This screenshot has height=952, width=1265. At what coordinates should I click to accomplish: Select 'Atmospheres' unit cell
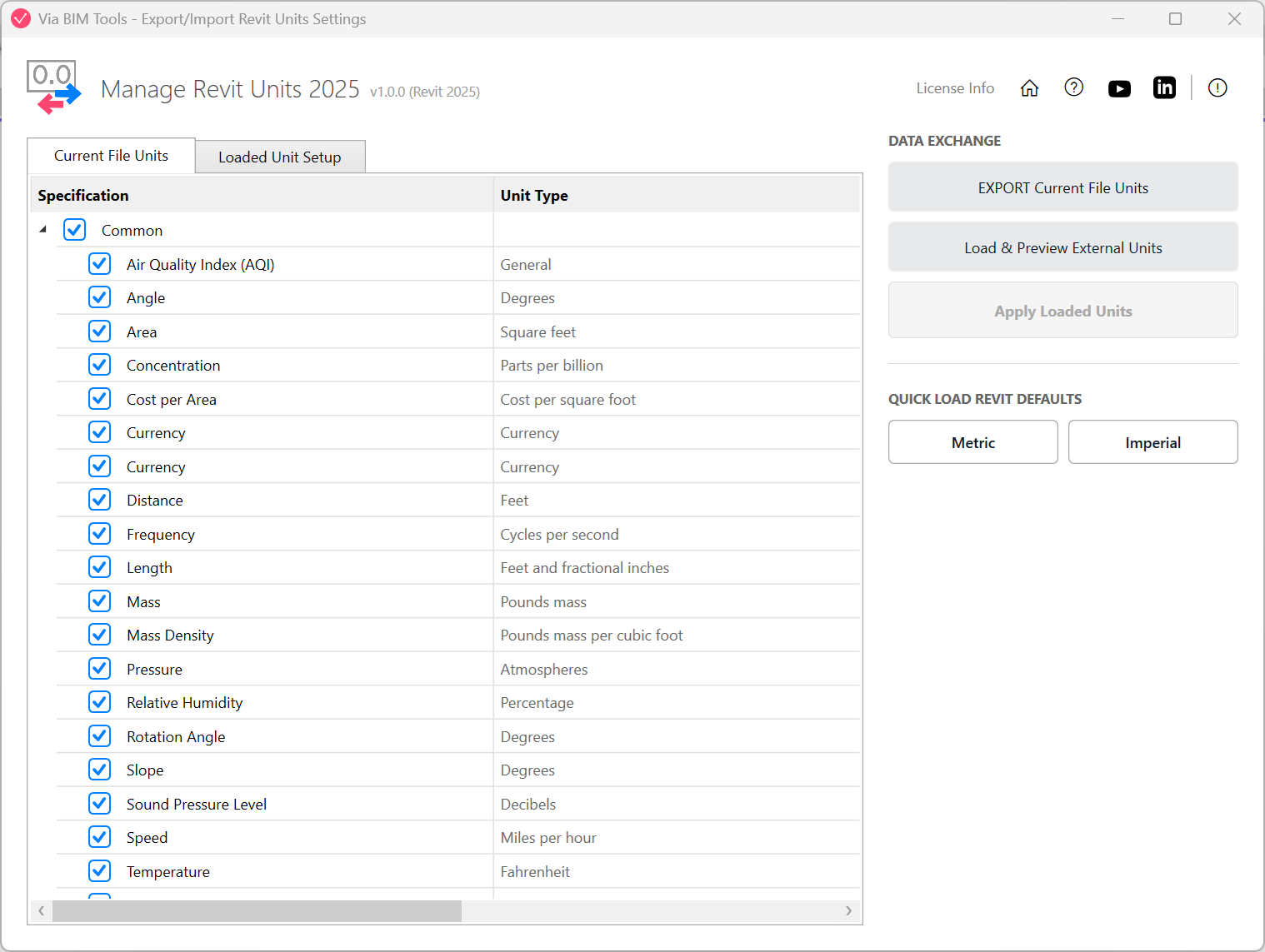(677, 669)
